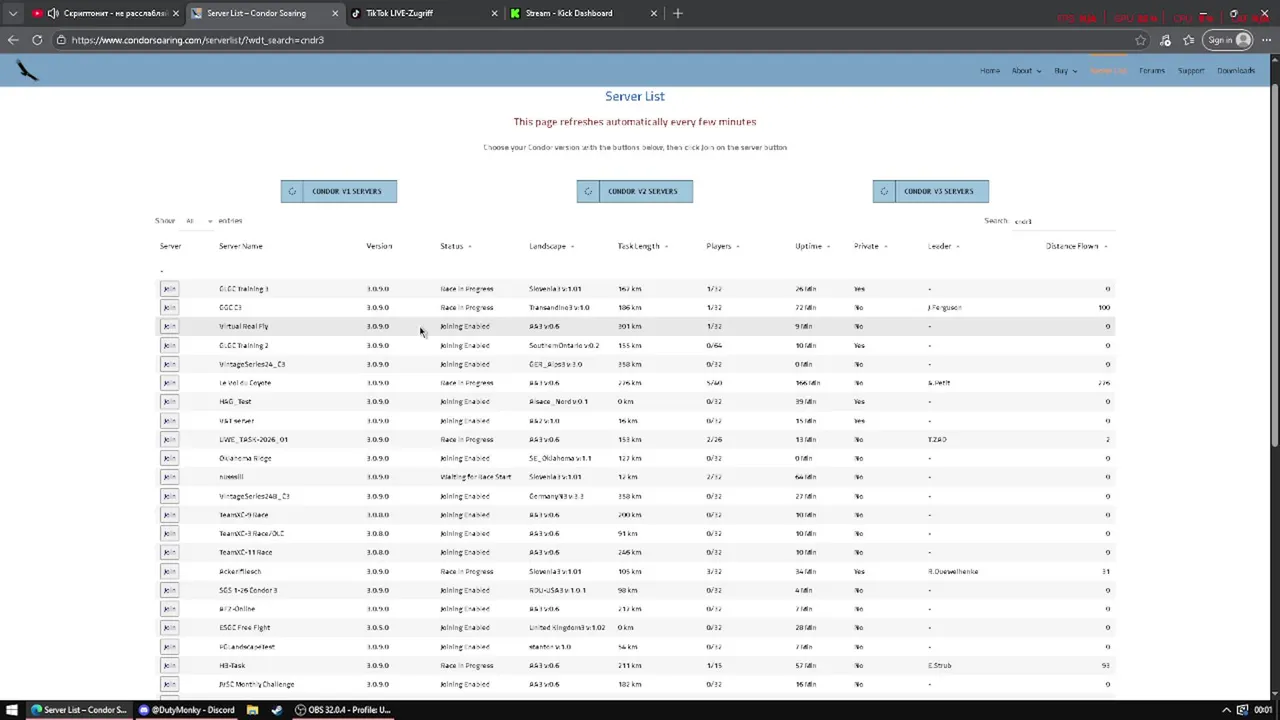Open the Show entries dropdown
Screen dimensions: 1280x720
(x=197, y=221)
